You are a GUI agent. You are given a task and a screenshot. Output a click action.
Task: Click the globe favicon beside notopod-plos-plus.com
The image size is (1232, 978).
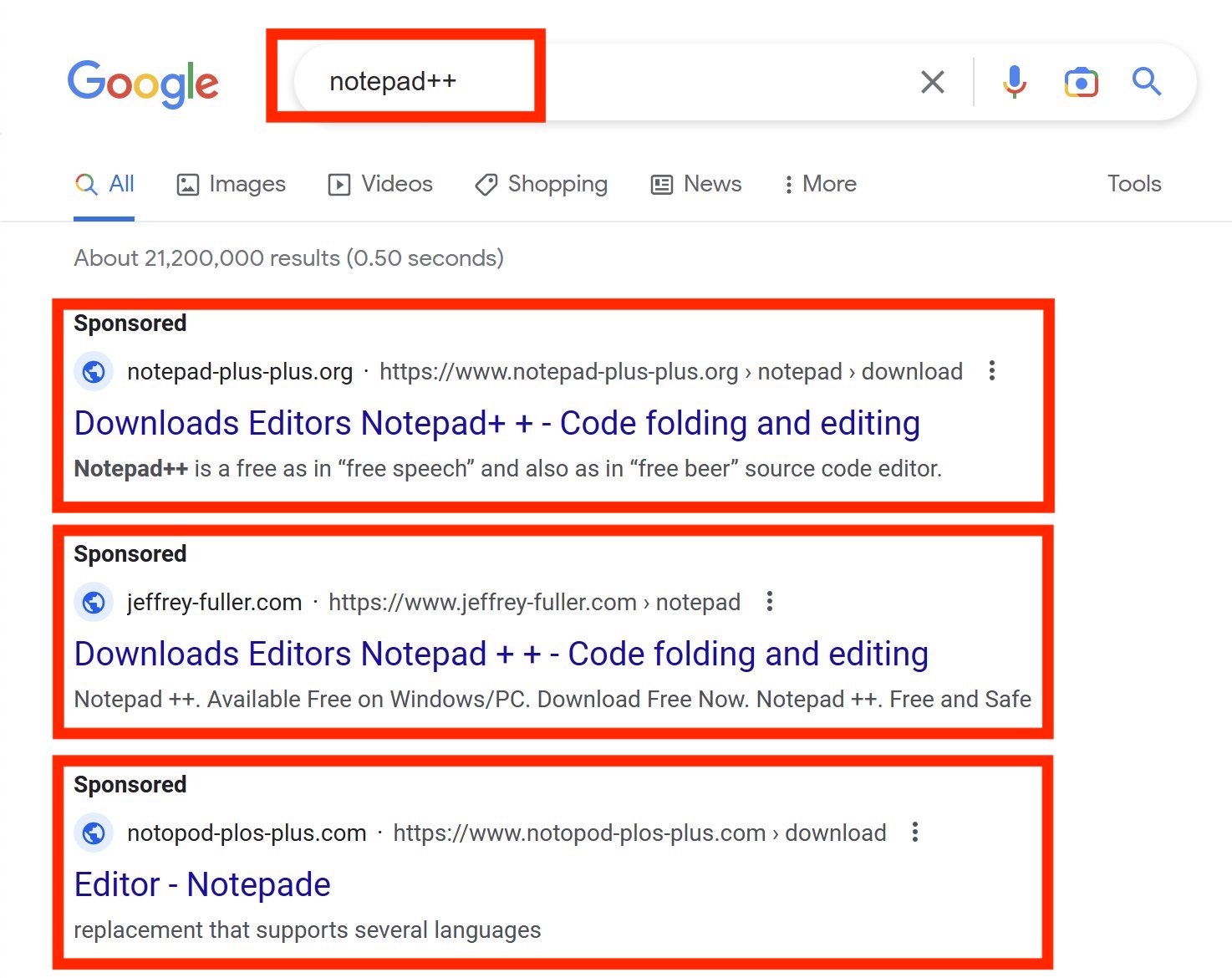(94, 833)
